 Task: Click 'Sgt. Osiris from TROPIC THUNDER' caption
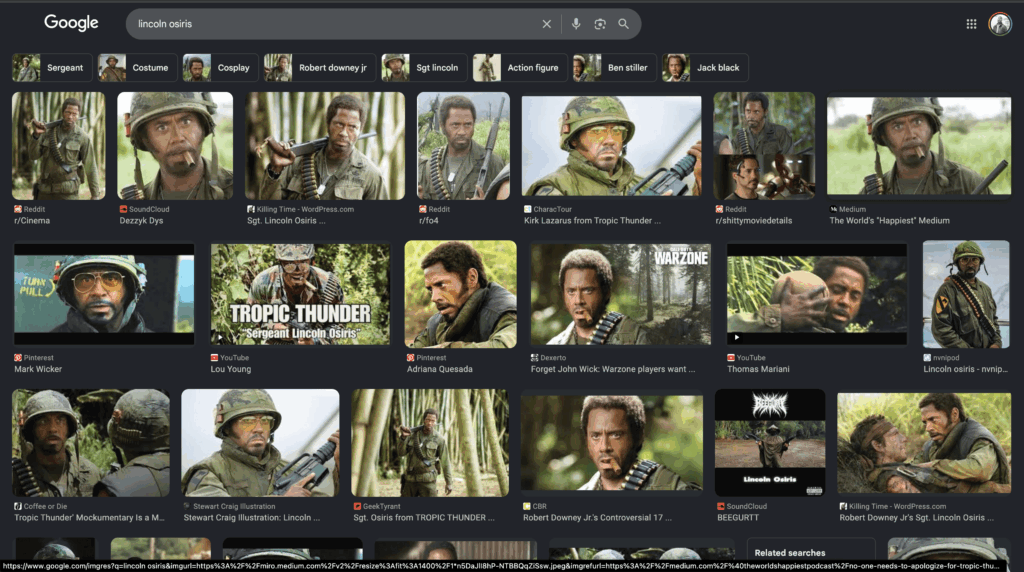coord(424,518)
